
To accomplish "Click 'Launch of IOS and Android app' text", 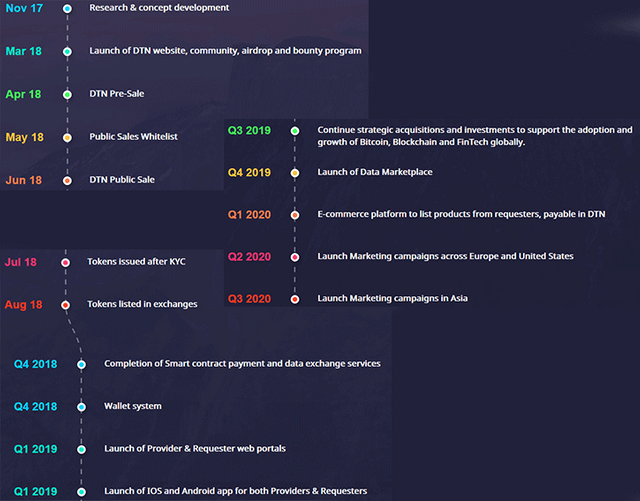I will 236,491.
